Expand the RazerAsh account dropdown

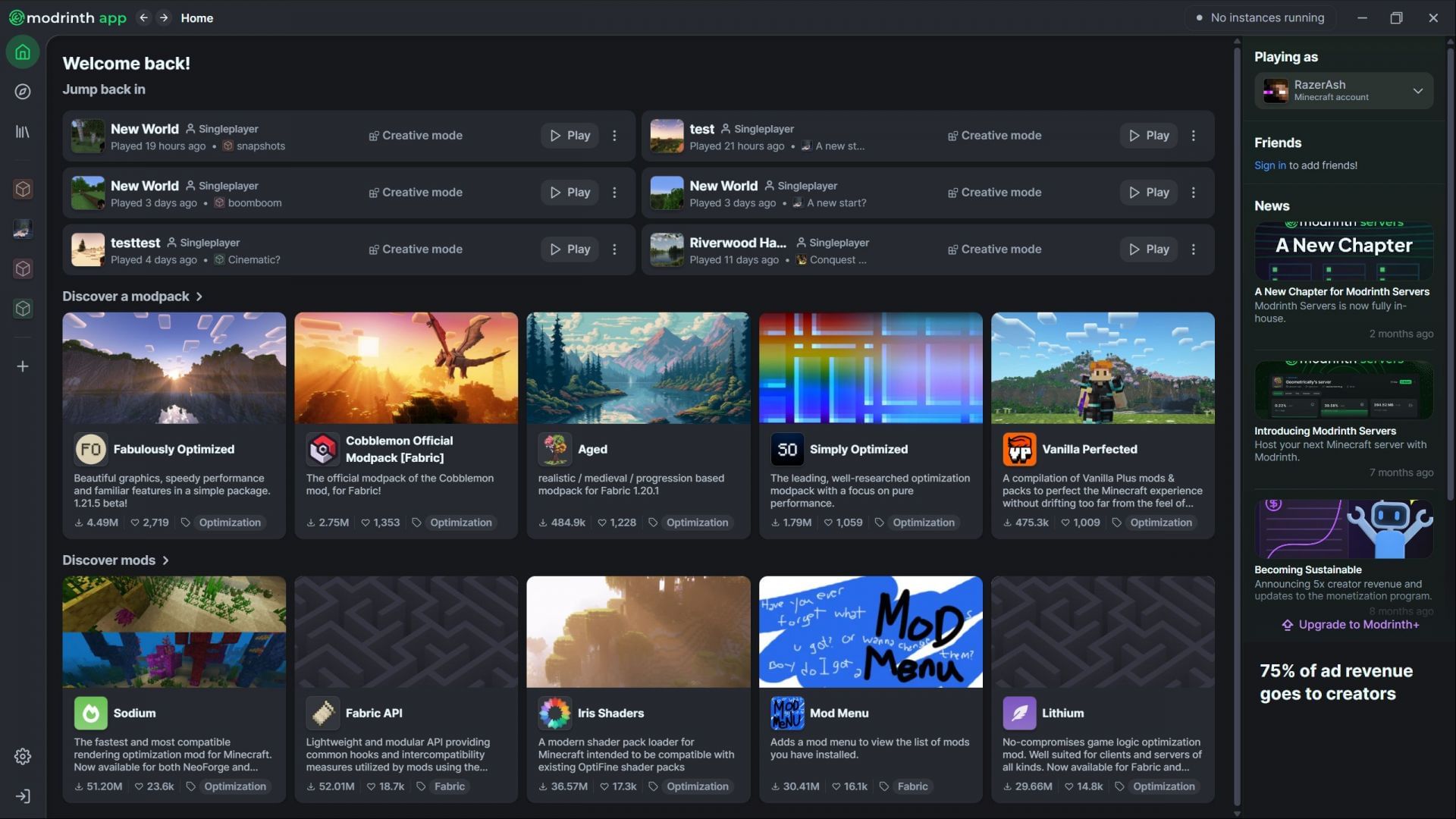[x=1417, y=91]
